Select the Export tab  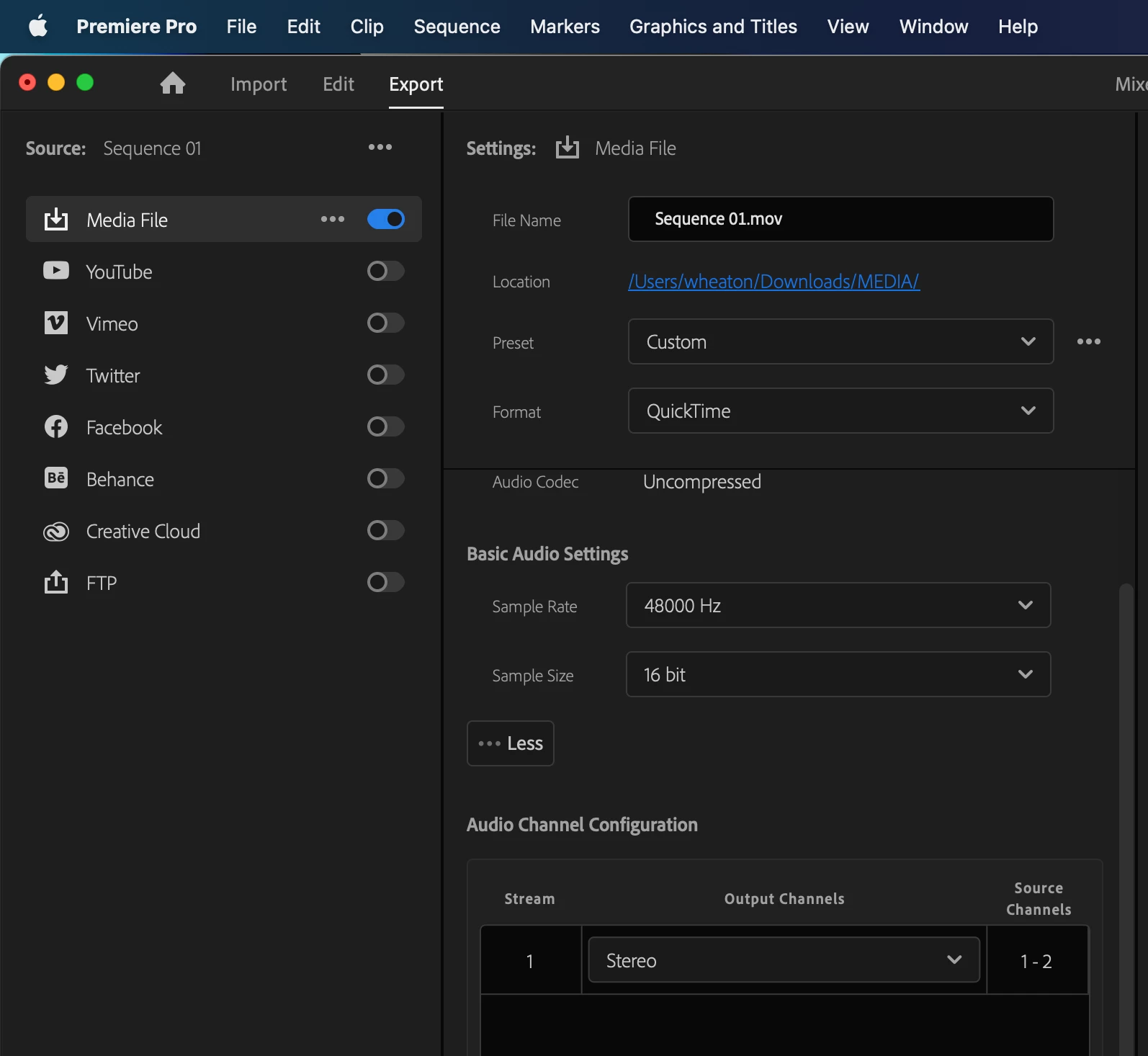click(x=416, y=84)
